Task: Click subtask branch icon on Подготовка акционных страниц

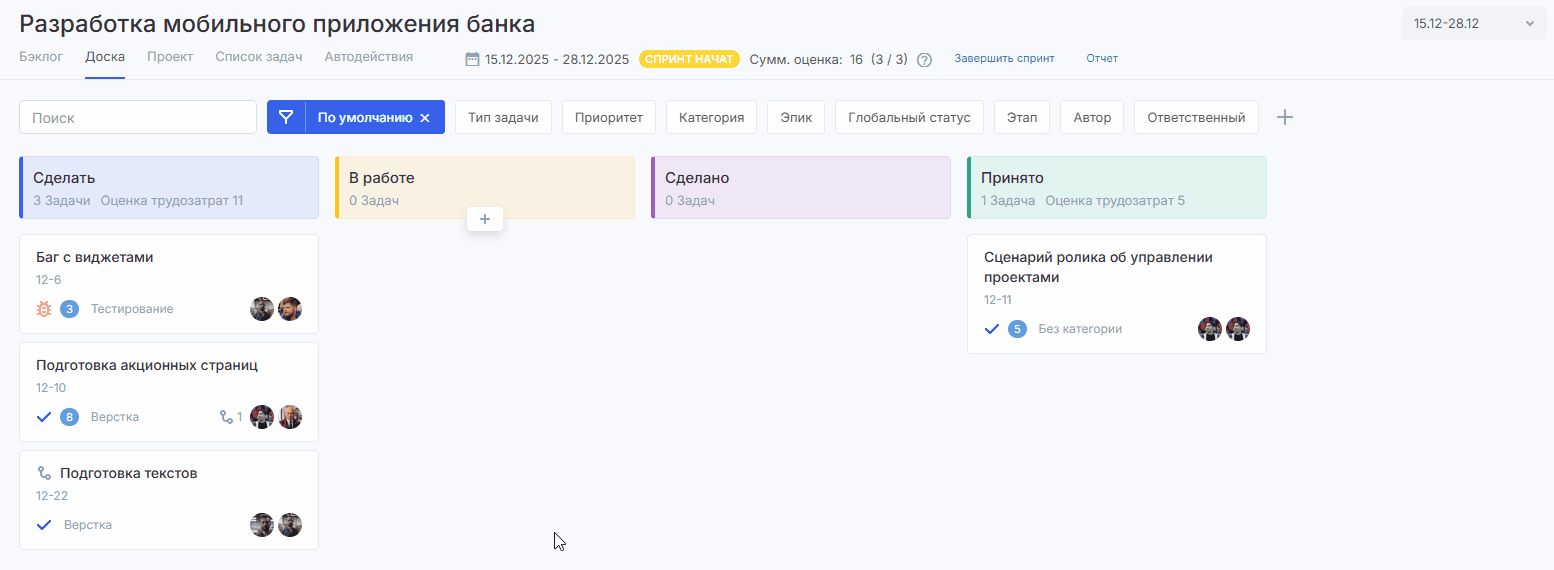Action: [x=226, y=417]
